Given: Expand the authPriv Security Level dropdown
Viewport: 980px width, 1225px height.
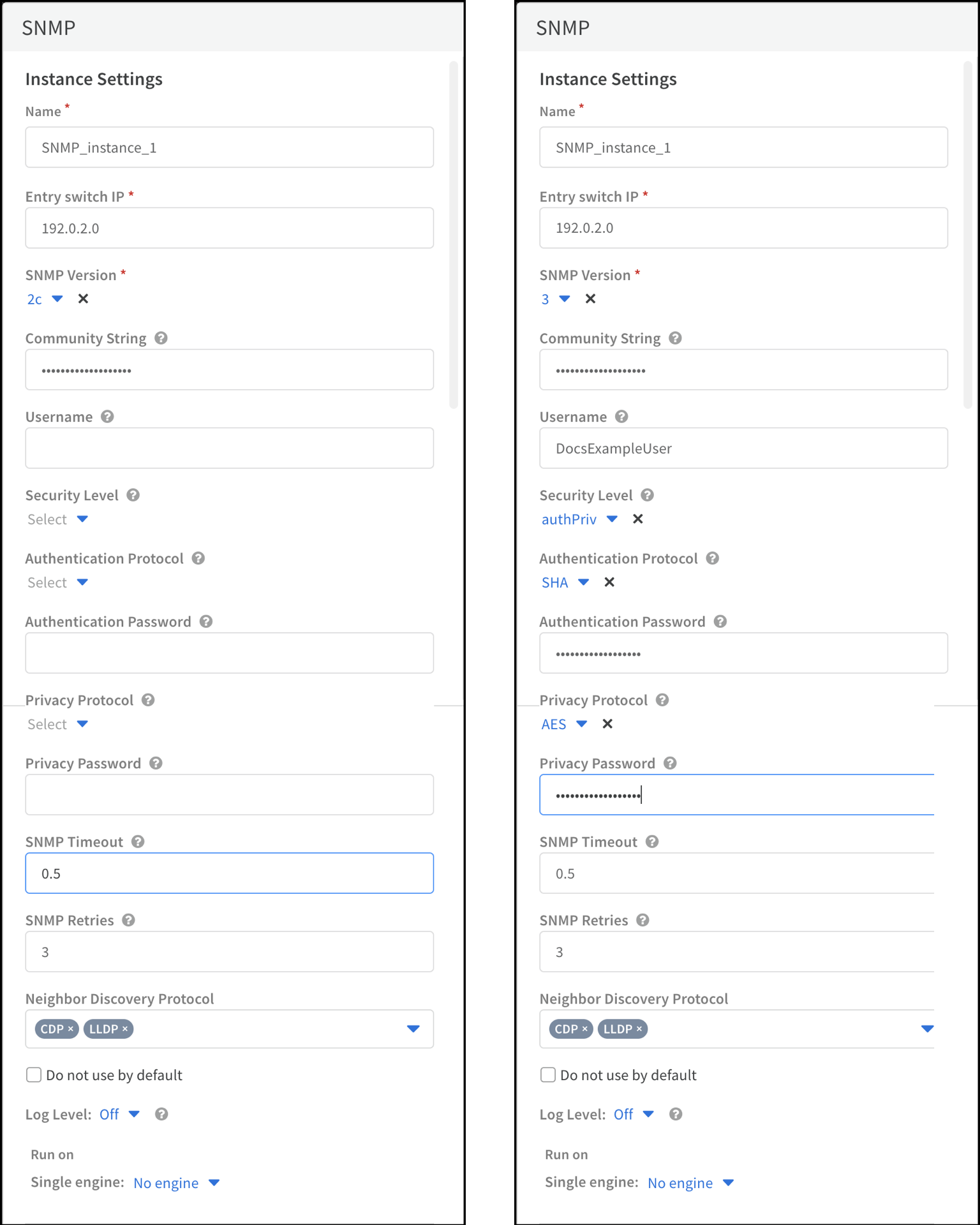Looking at the screenshot, I should click(612, 519).
